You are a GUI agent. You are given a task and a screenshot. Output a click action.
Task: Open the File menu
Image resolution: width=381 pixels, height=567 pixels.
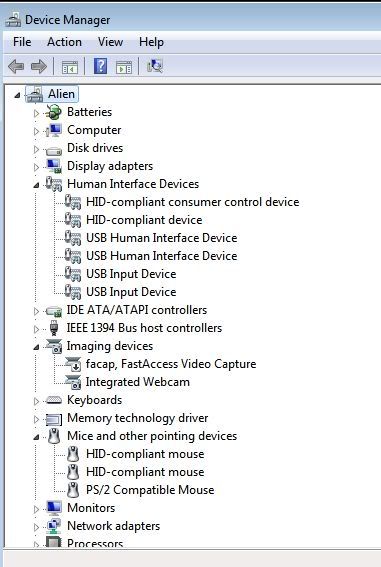[22, 42]
